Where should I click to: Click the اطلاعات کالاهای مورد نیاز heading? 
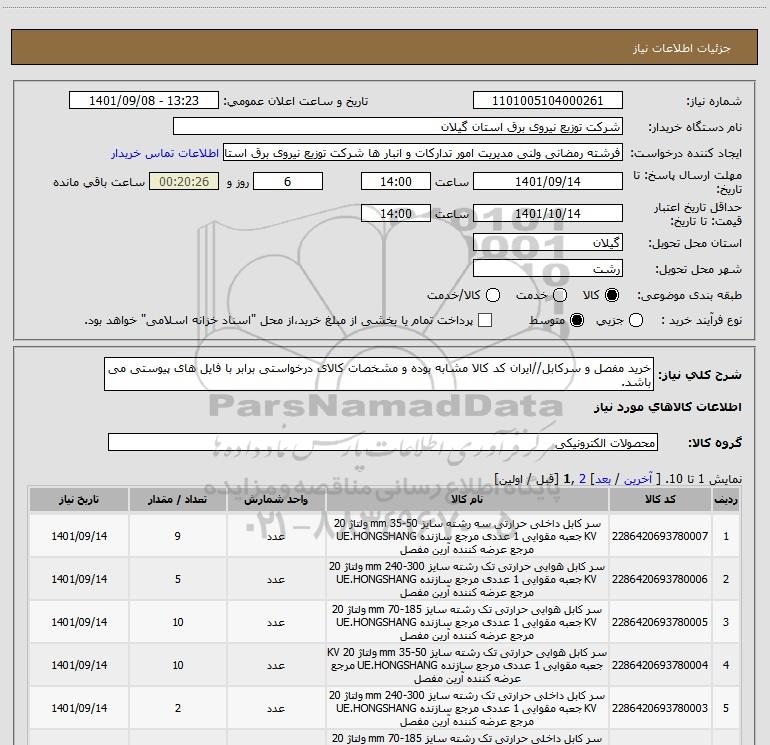tap(667, 407)
